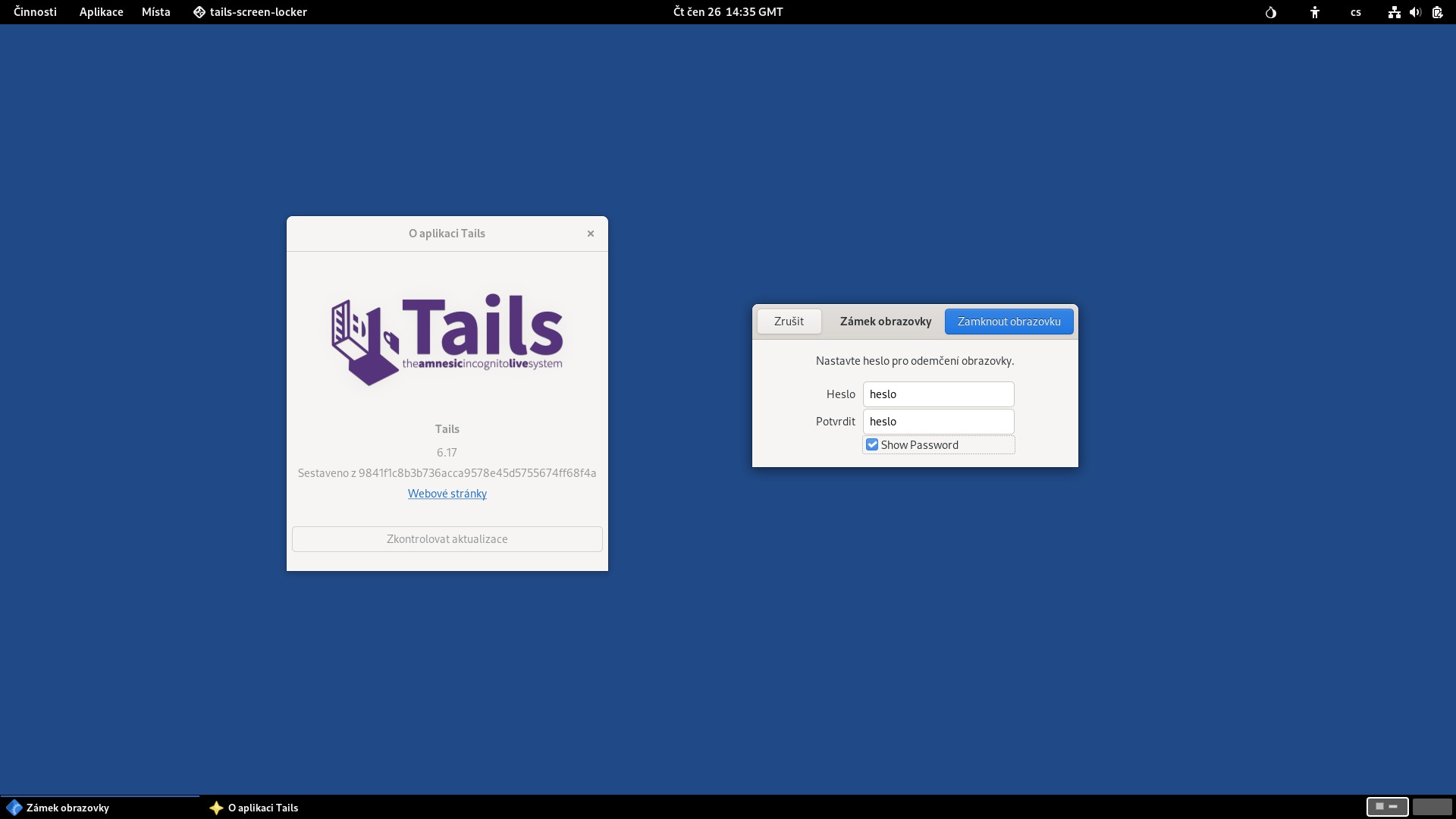Image resolution: width=1456 pixels, height=819 pixels.
Task: Open the Webové stránky link
Action: (x=447, y=494)
